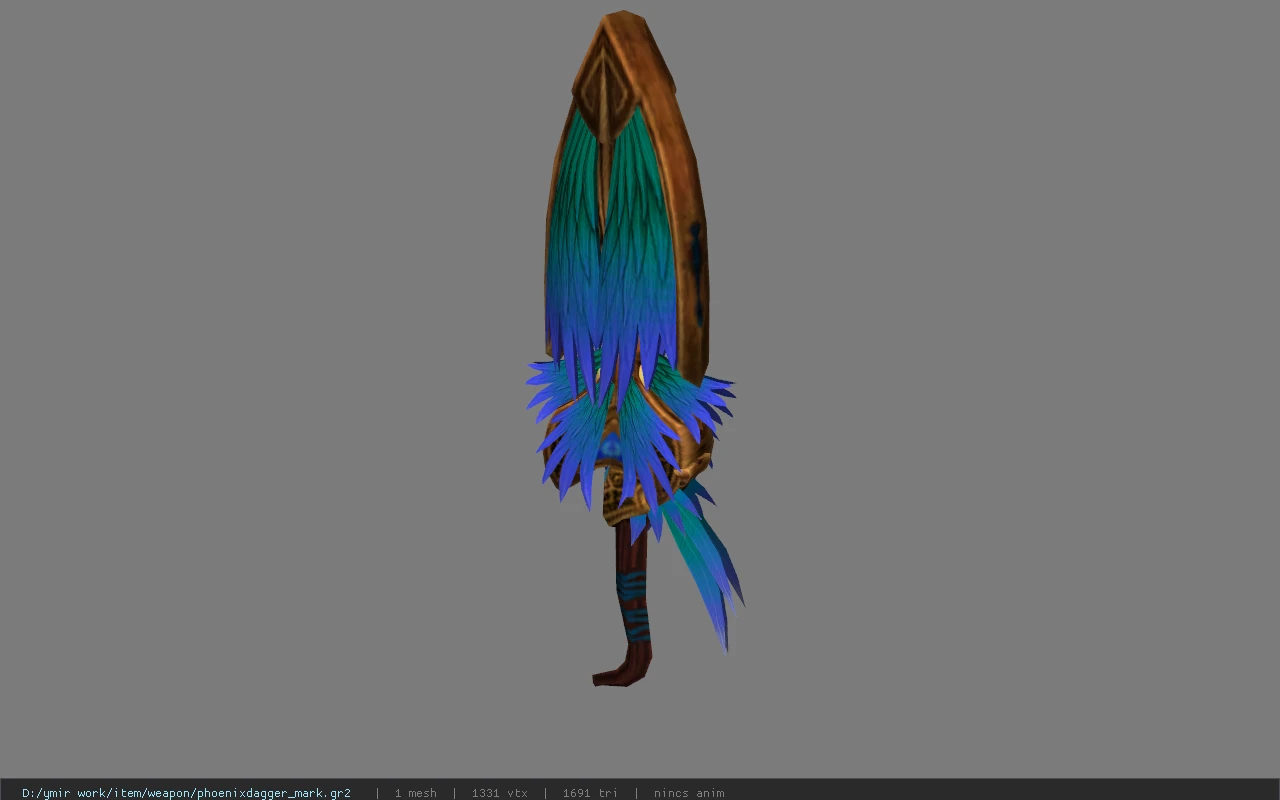Click the '1331 vtx' vertex count
Viewport: 1280px width, 800px height.
(x=499, y=793)
